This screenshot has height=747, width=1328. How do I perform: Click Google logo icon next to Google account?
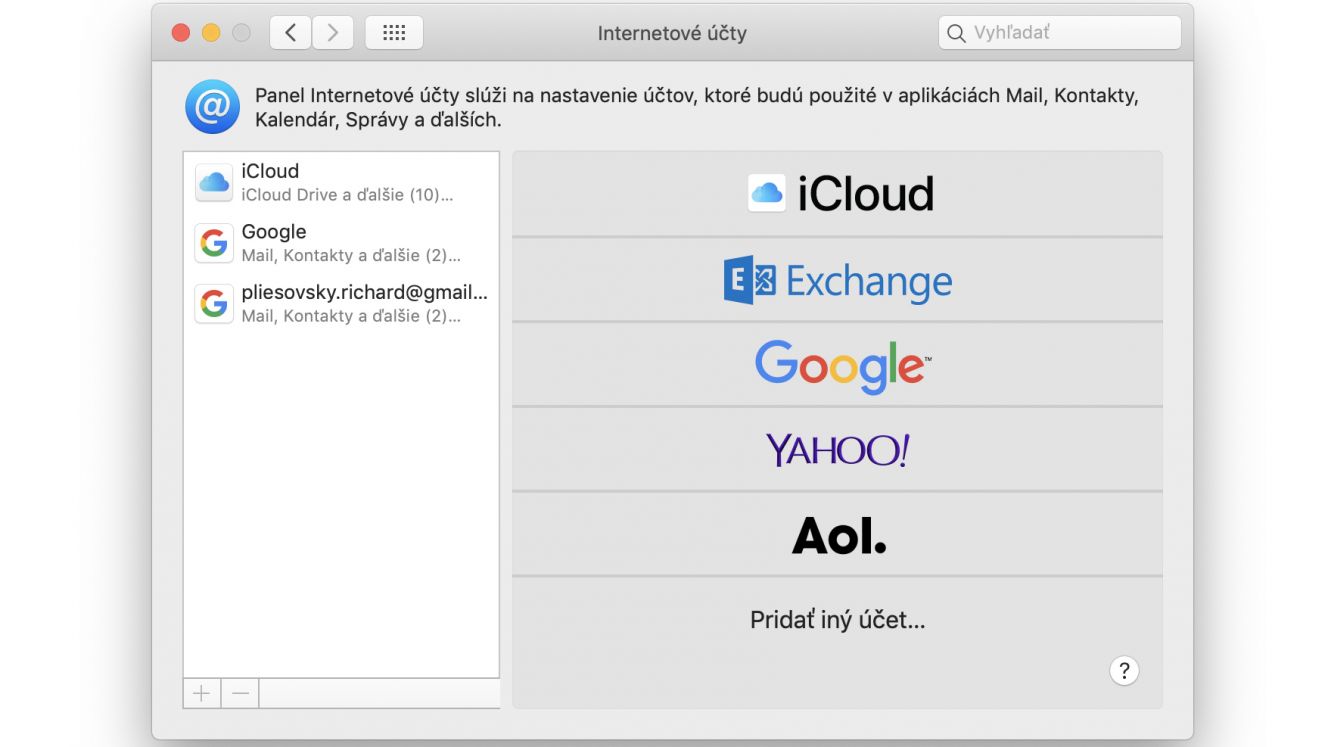coord(214,243)
